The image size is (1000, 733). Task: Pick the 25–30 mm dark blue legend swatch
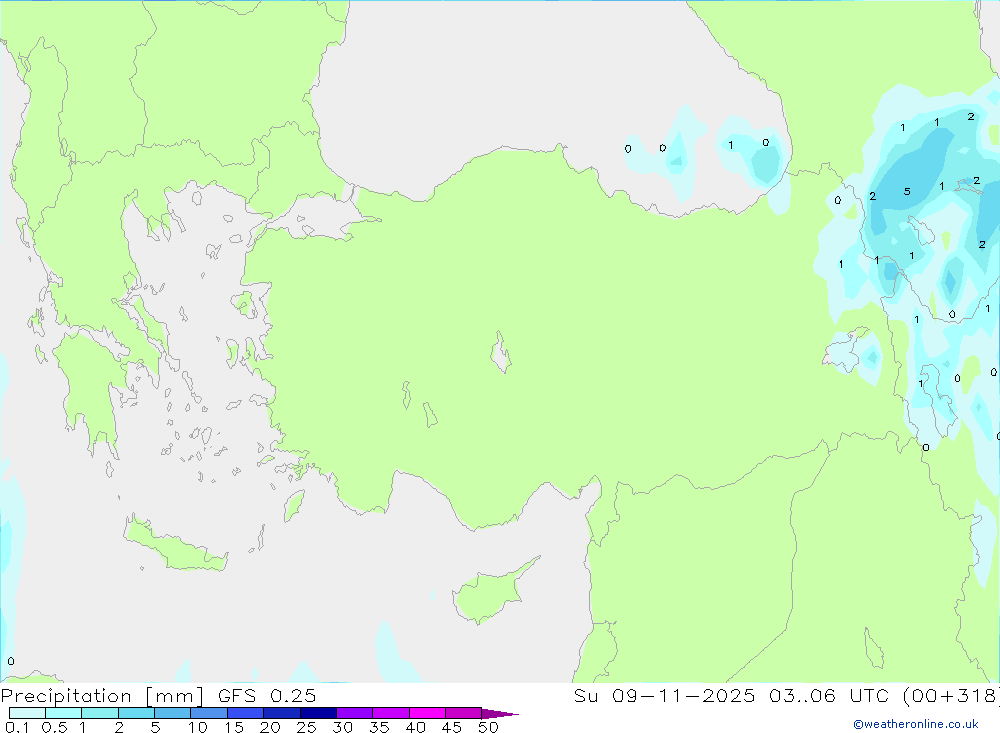(x=318, y=713)
